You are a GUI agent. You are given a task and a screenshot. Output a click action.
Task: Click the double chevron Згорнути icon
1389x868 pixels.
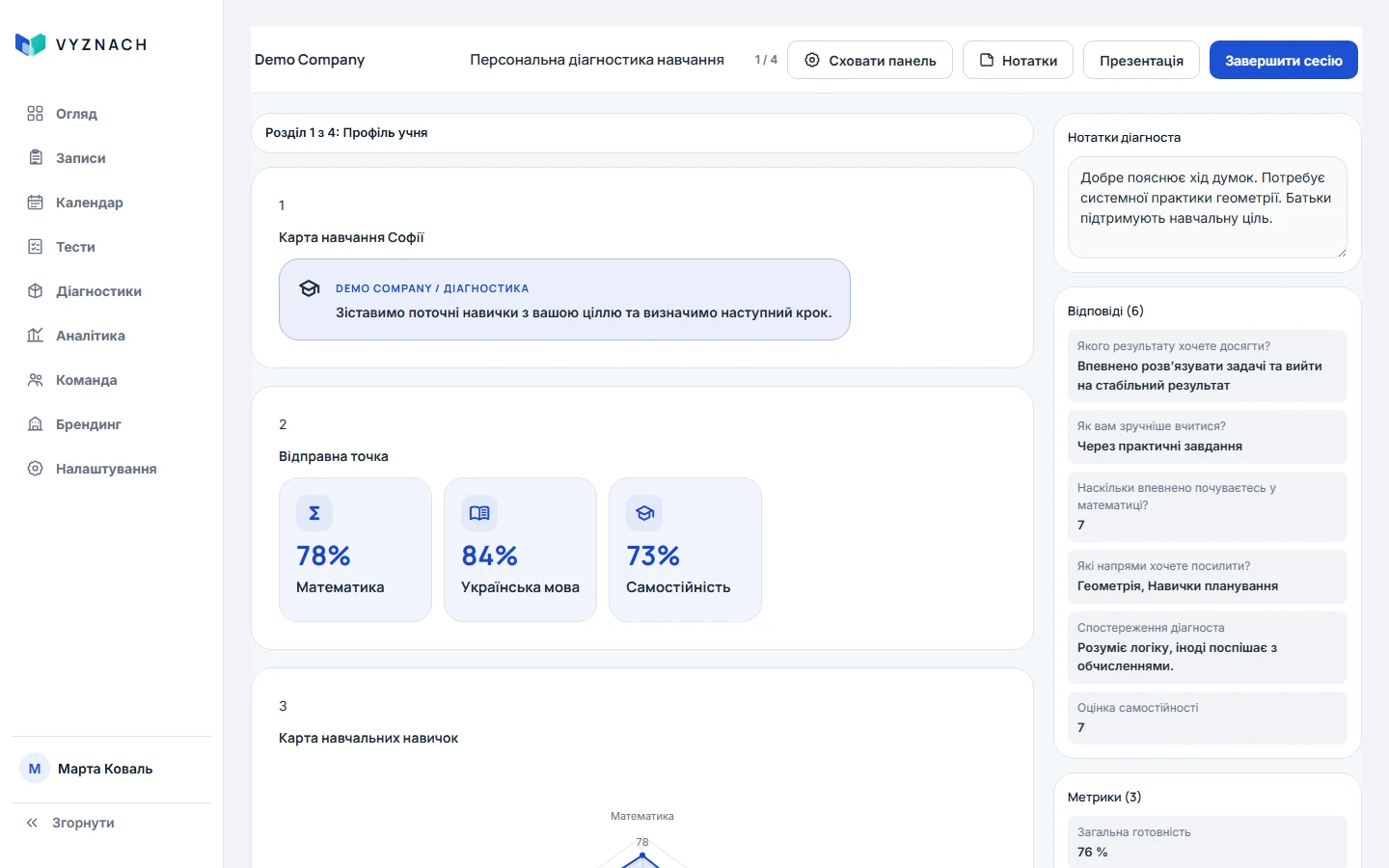(x=32, y=823)
